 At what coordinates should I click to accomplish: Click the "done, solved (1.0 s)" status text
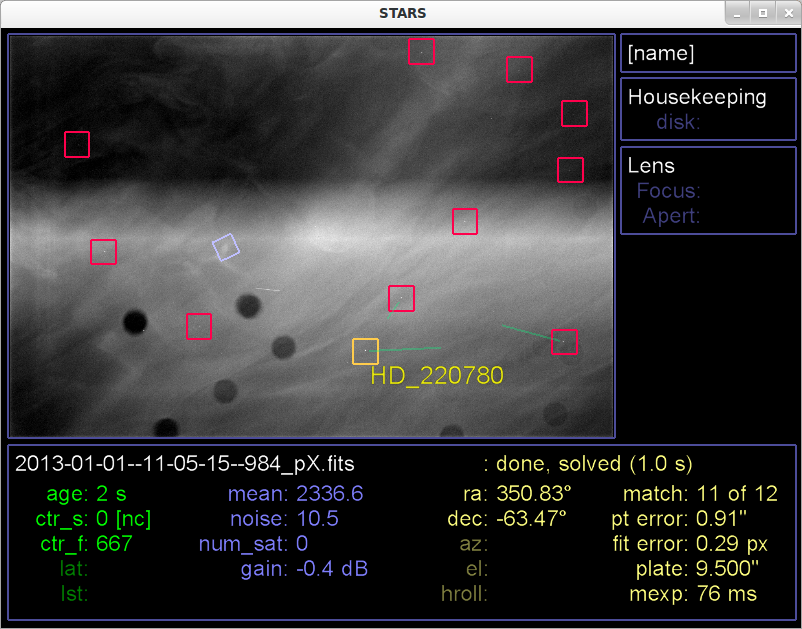(594, 464)
